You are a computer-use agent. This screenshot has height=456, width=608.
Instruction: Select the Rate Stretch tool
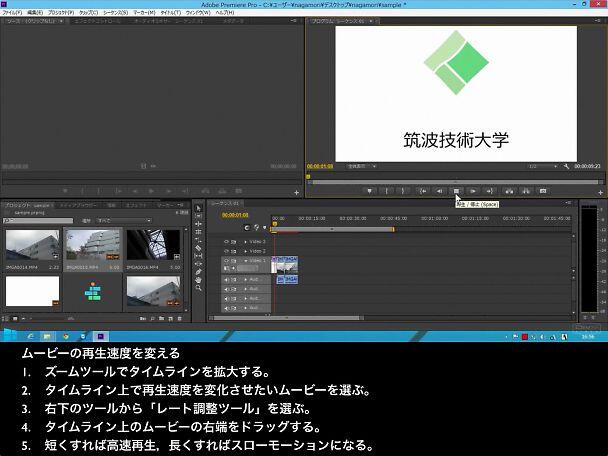199,240
